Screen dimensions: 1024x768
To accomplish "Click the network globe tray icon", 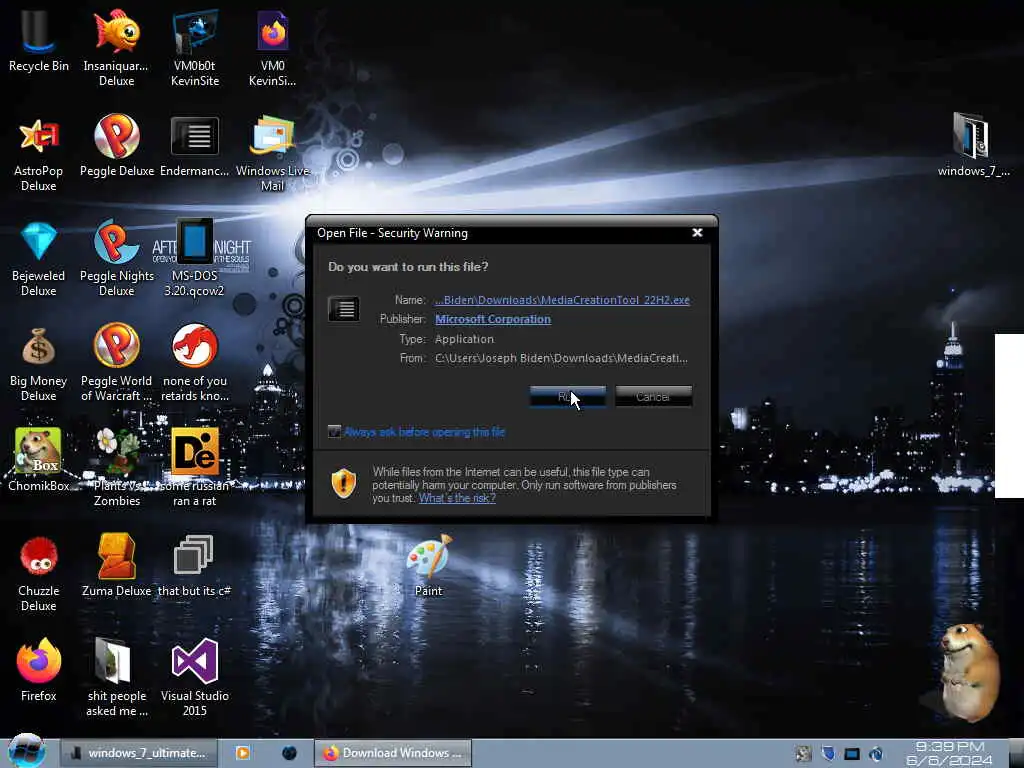I will [876, 754].
